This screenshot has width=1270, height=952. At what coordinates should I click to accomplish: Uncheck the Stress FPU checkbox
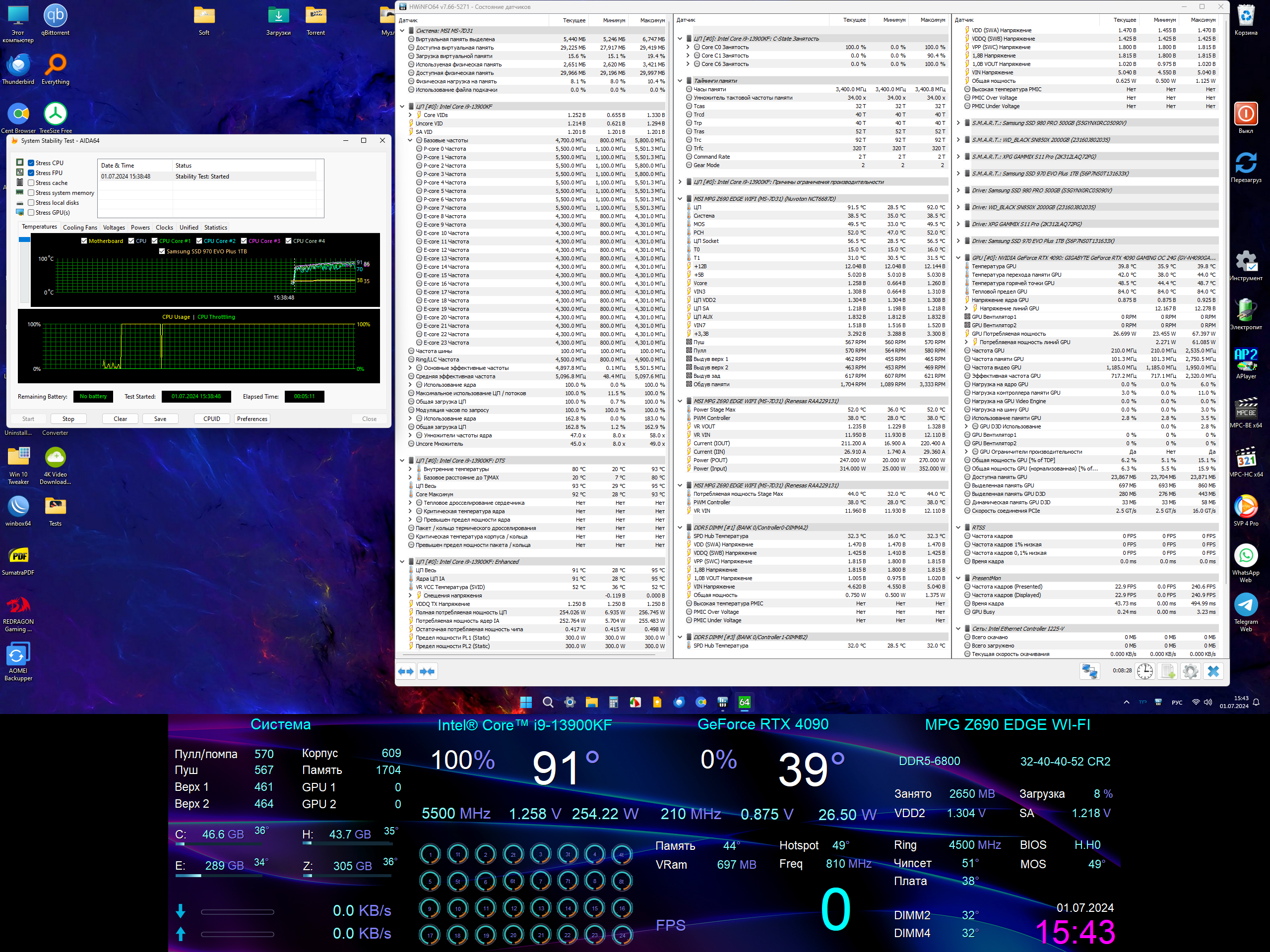[x=31, y=173]
